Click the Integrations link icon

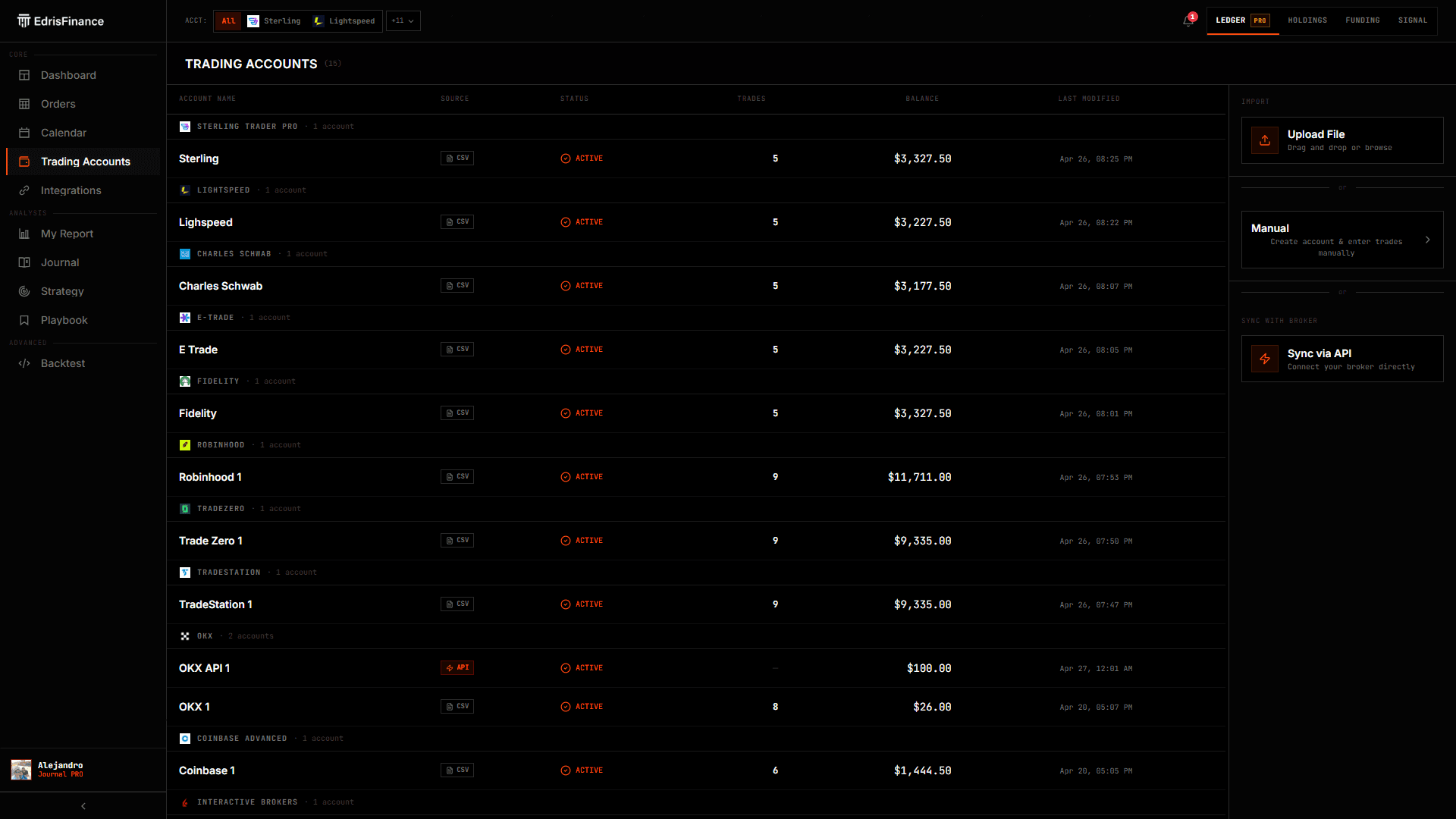tap(24, 190)
